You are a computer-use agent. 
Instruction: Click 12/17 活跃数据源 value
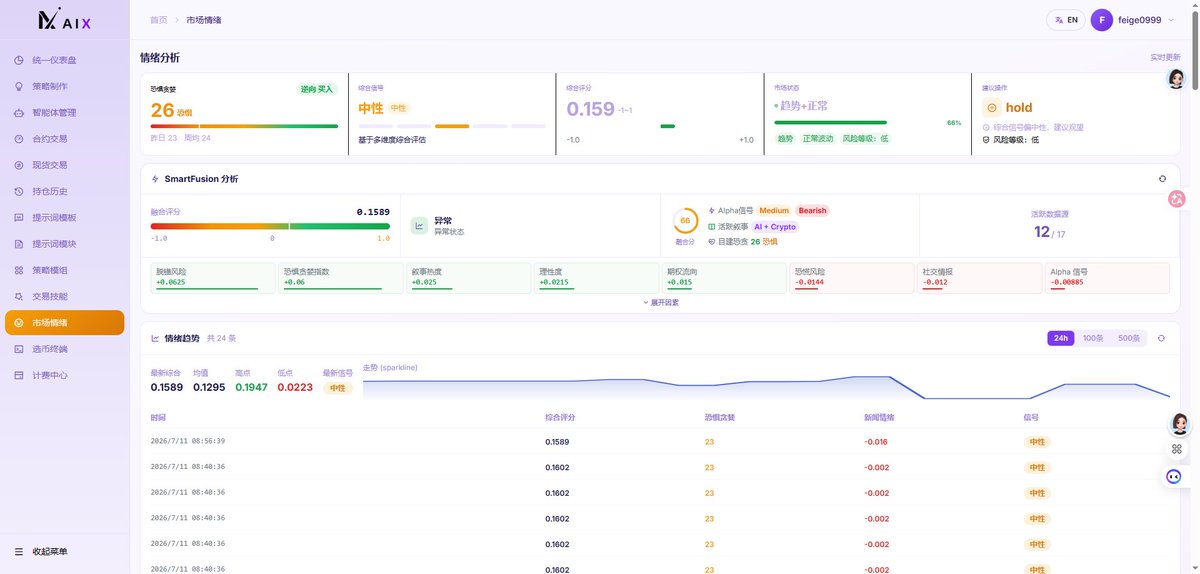(1049, 232)
